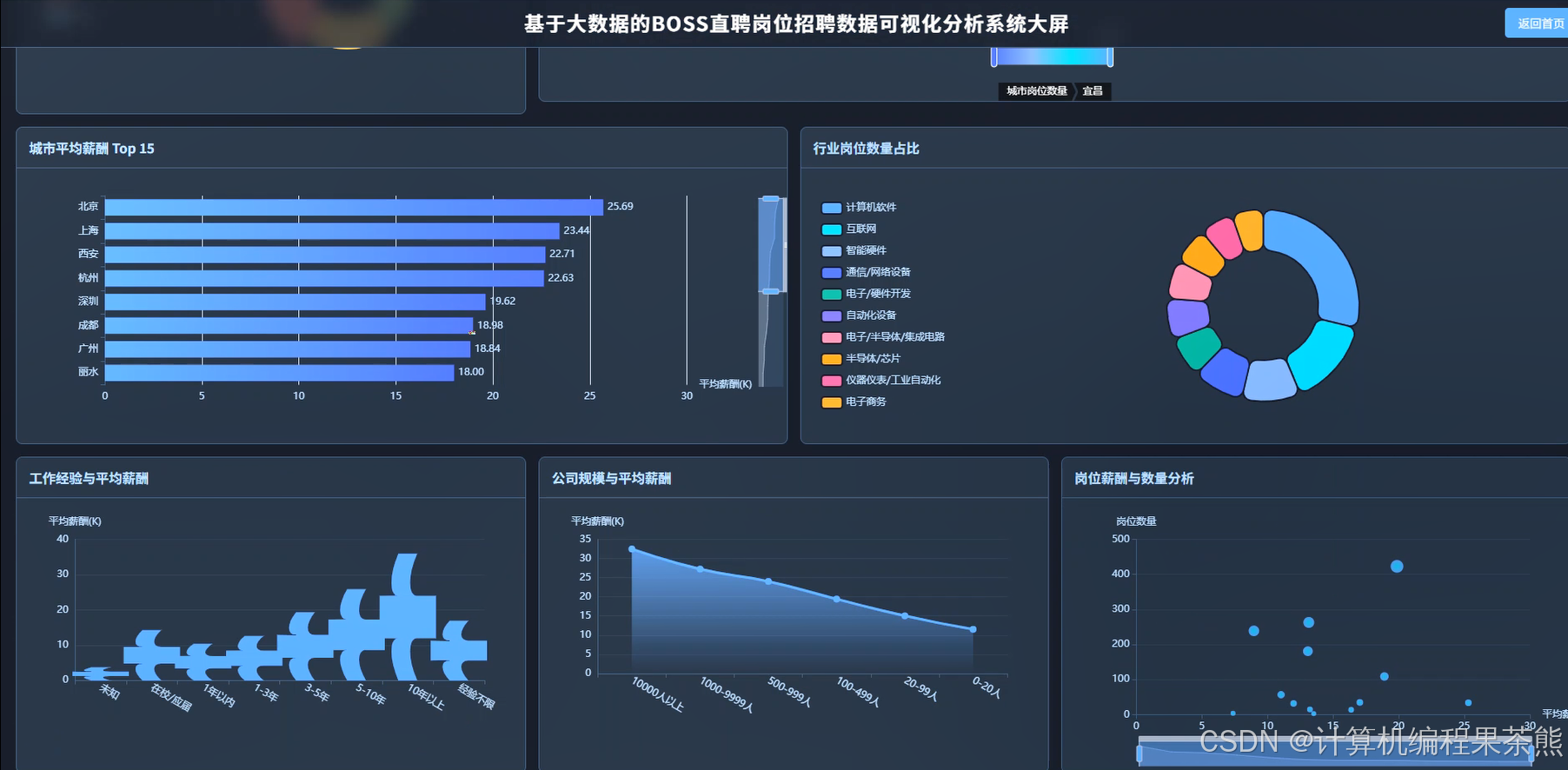This screenshot has width=1568, height=770.
Task: Click the large blue donut segment
Action: [1327, 261]
